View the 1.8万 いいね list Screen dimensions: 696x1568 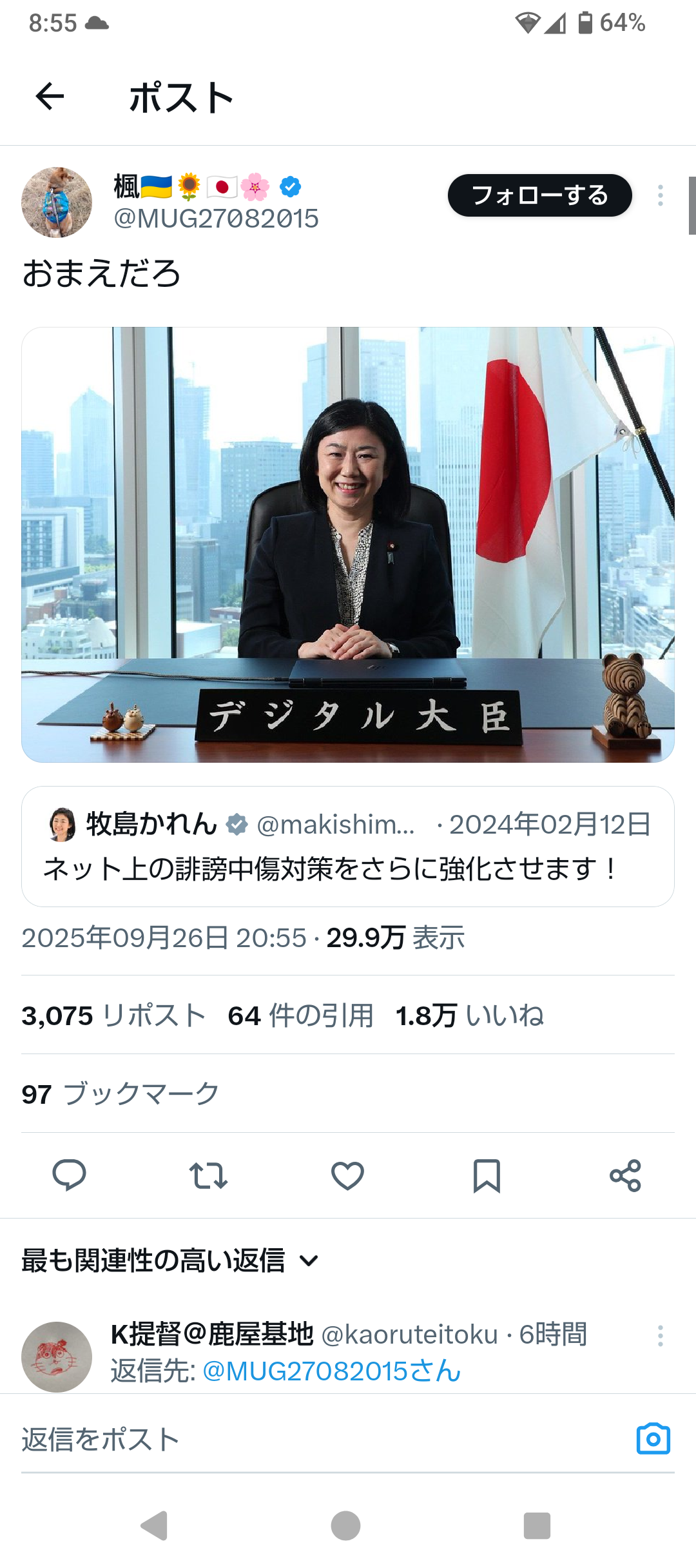[470, 1015]
